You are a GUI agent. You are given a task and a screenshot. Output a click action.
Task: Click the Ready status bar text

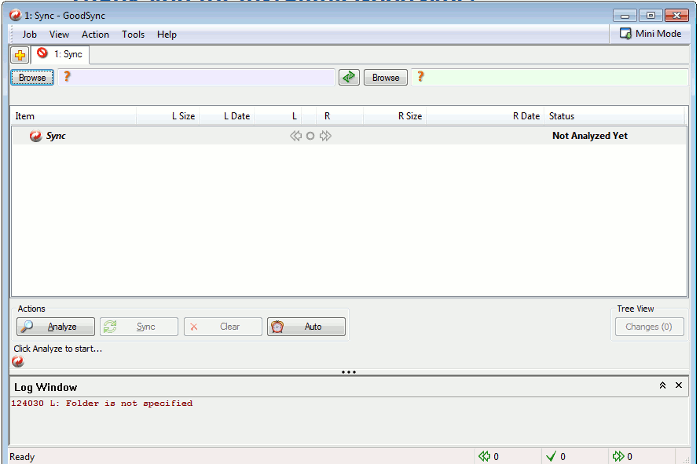(22, 456)
